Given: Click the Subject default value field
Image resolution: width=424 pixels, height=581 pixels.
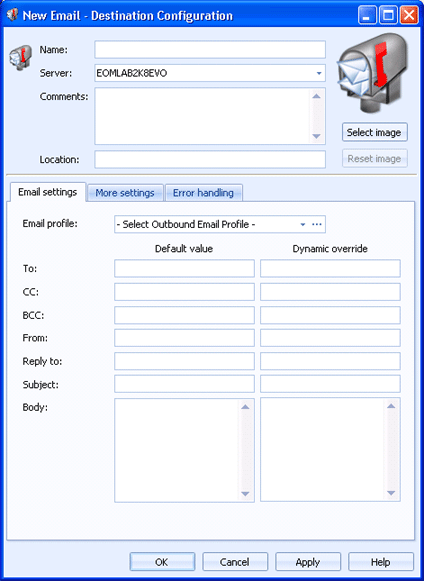Looking at the screenshot, I should coord(184,384).
